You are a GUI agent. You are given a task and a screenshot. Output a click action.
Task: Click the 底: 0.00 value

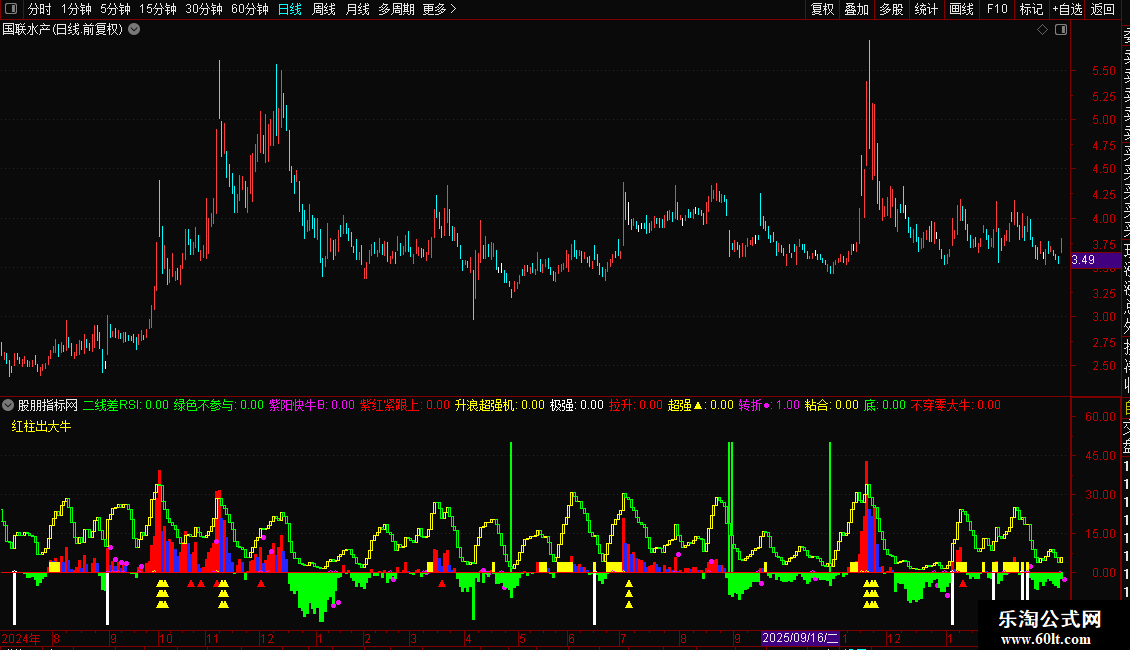pyautogui.click(x=884, y=405)
